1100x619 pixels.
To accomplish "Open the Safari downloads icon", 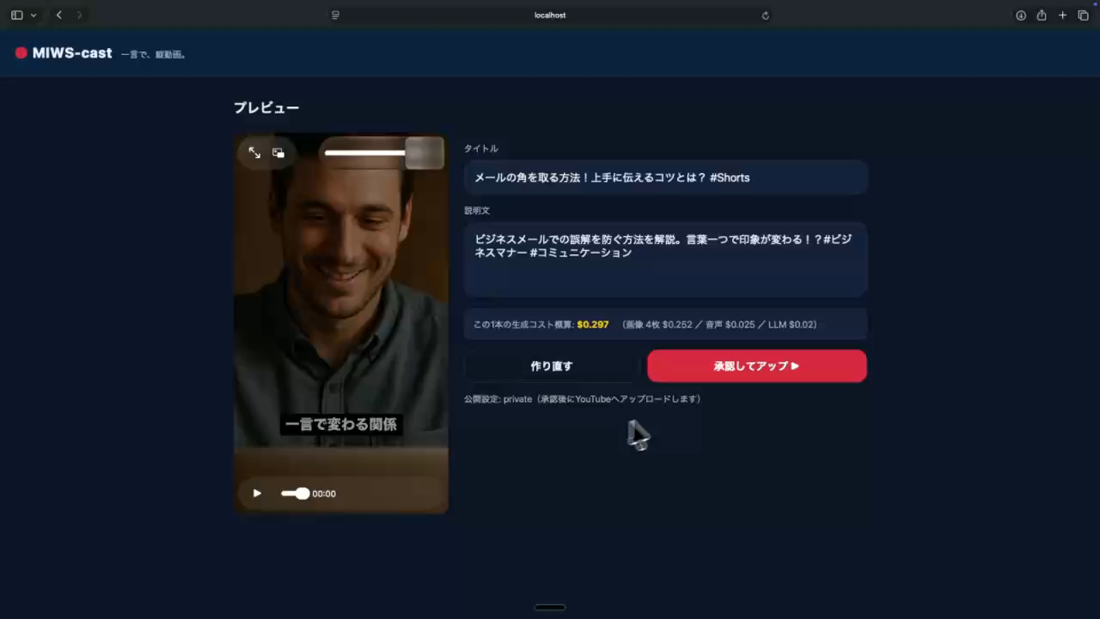I will click(1021, 15).
